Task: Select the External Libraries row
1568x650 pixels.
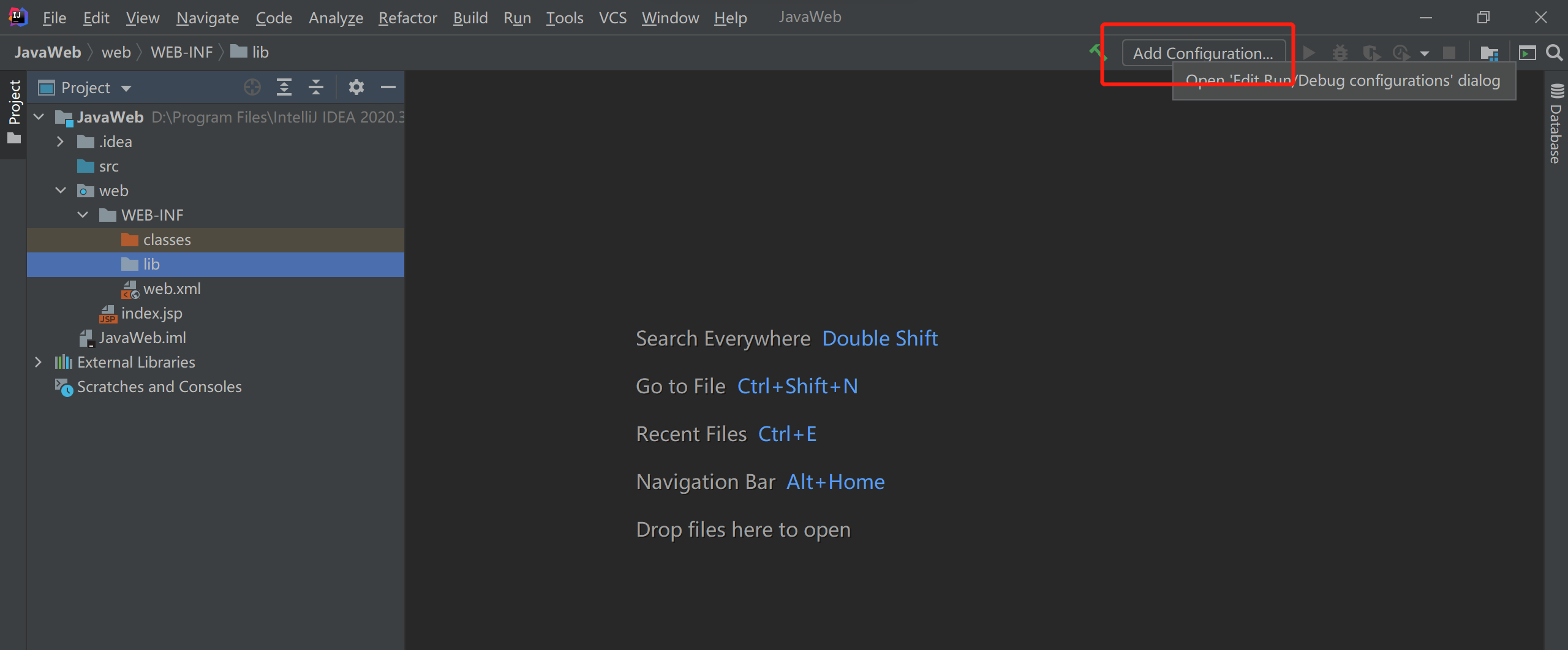Action: point(216,362)
